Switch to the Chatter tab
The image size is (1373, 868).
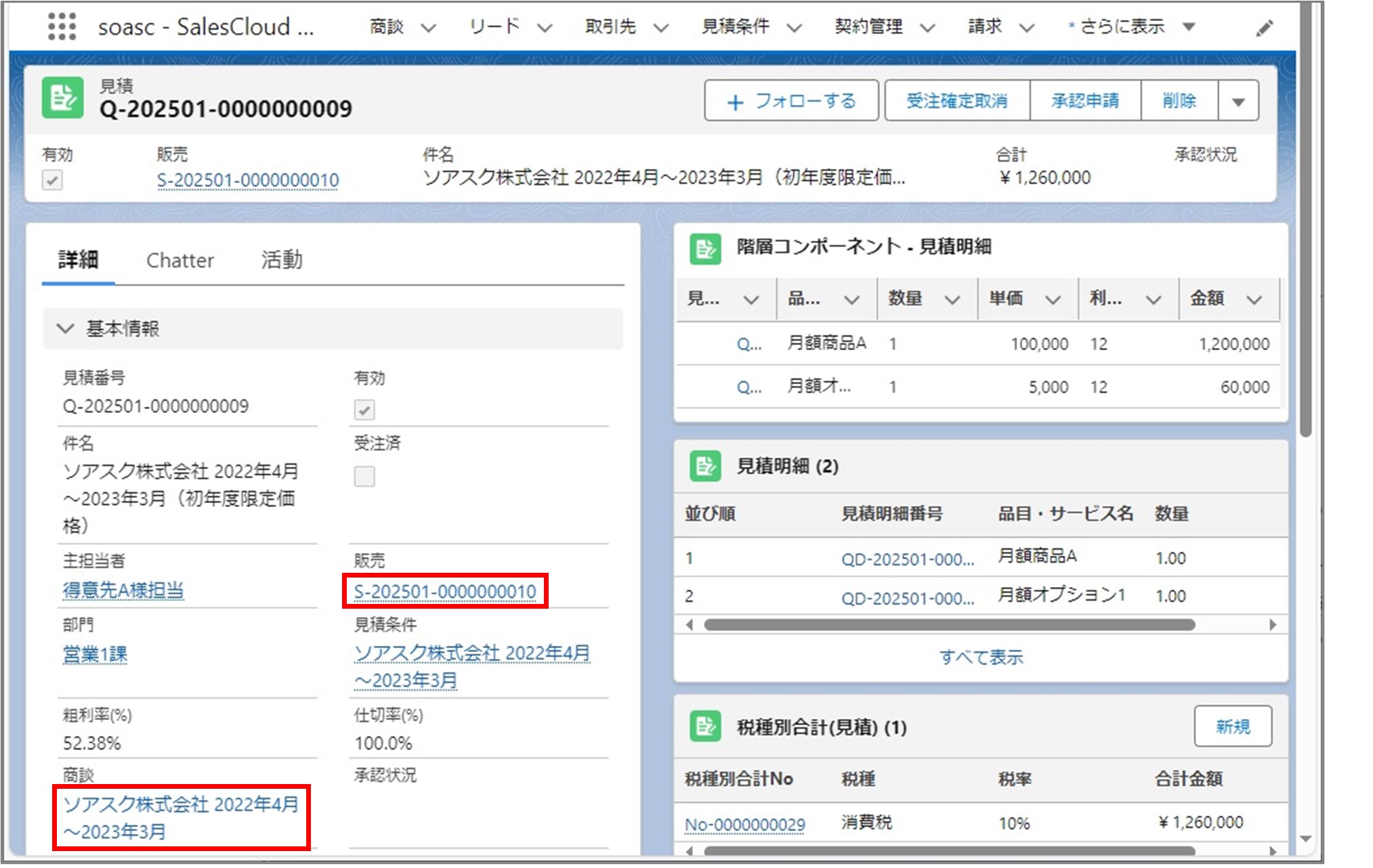pyautogui.click(x=180, y=260)
